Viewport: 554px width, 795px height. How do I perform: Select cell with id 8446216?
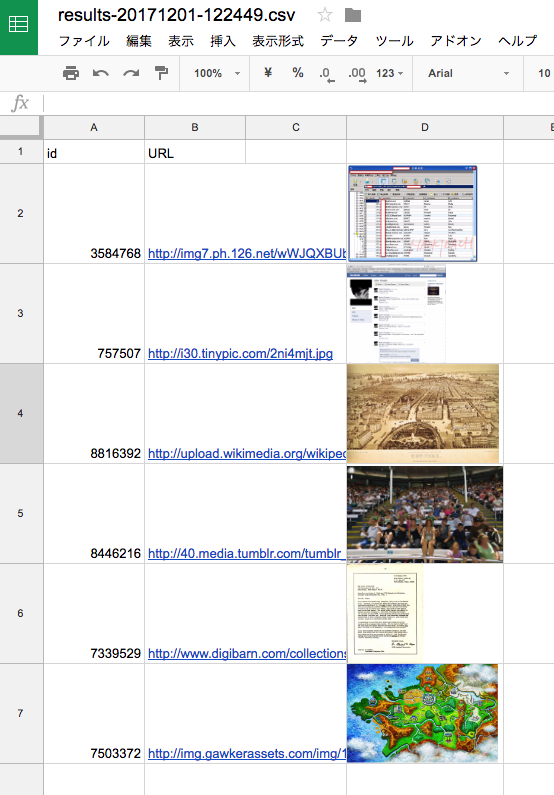pyautogui.click(x=94, y=513)
